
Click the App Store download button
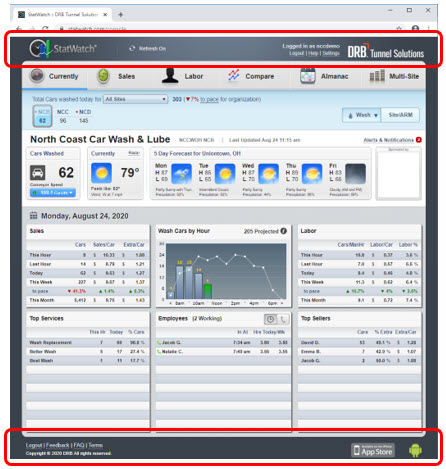(373, 450)
